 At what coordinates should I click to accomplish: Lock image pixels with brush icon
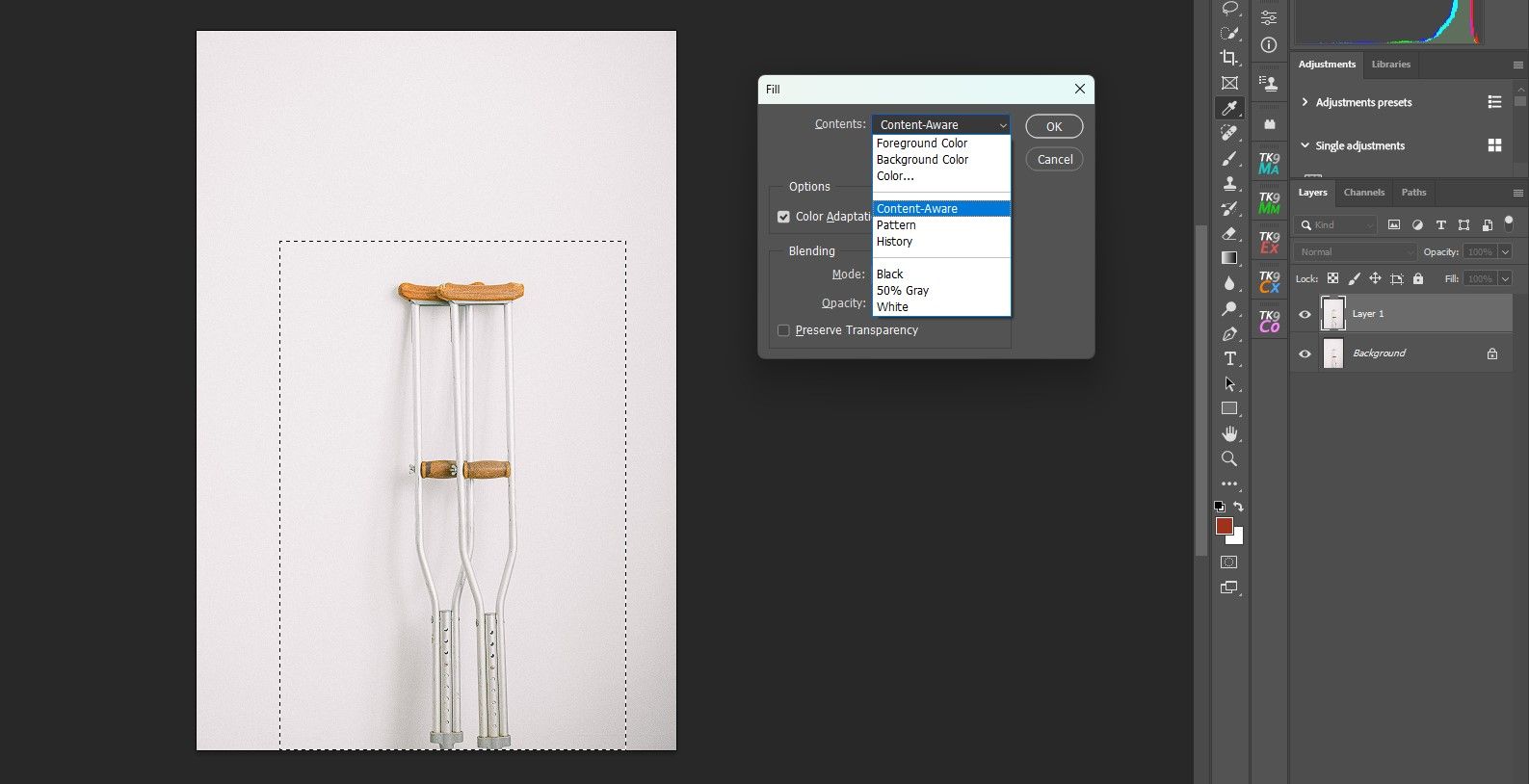coord(1354,278)
